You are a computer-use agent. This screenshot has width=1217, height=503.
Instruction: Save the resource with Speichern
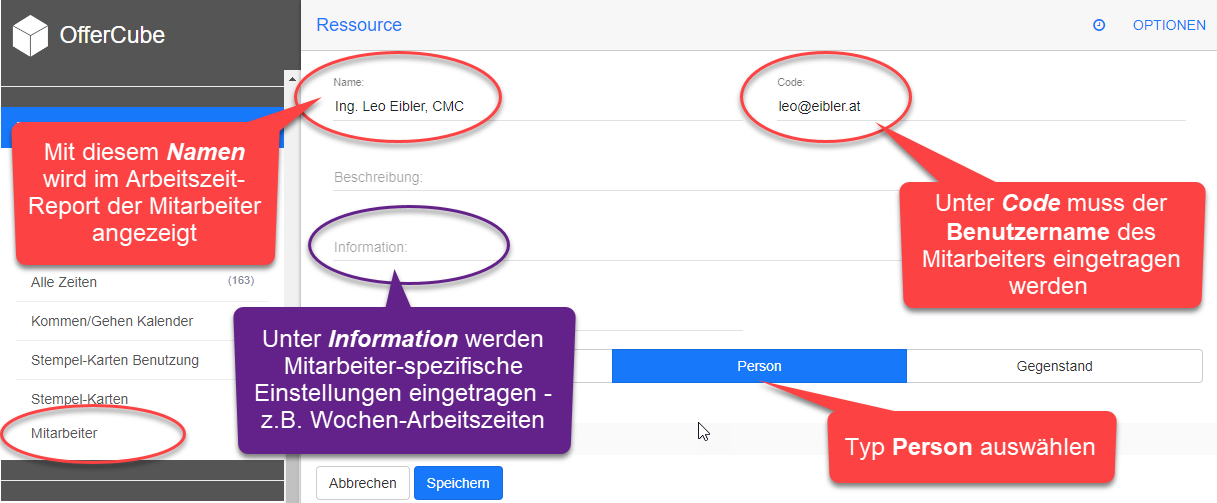point(458,483)
